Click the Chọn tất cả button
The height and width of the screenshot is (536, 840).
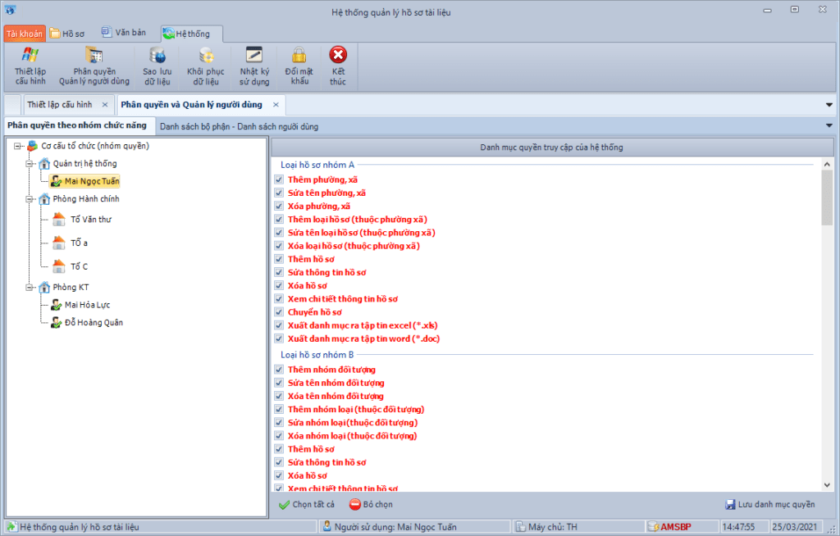(307, 505)
